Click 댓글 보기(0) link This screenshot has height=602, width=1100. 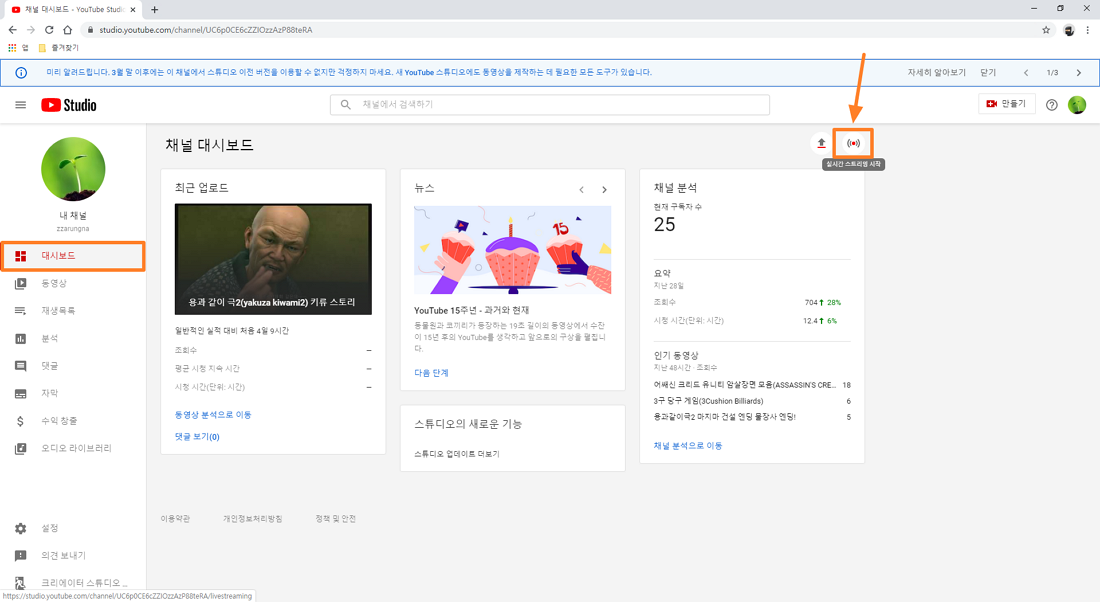[x=197, y=436]
